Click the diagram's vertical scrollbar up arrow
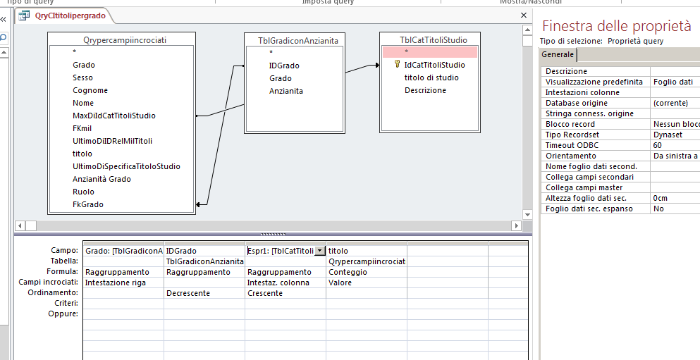The height and width of the screenshot is (360, 700). pyautogui.click(x=527, y=30)
